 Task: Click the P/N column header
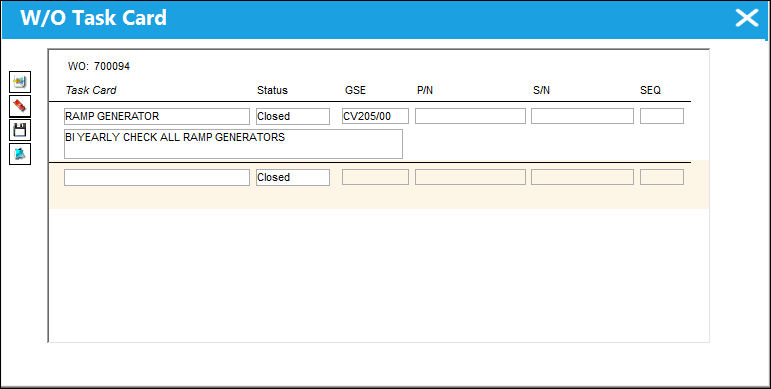click(x=425, y=90)
